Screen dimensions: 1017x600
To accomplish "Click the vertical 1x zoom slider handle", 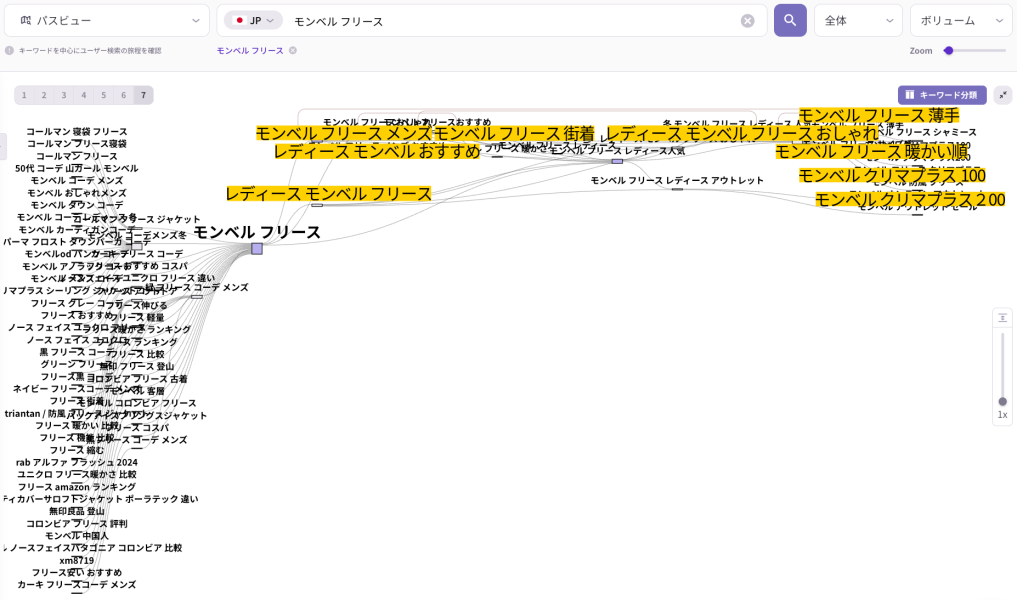I will coord(1002,401).
